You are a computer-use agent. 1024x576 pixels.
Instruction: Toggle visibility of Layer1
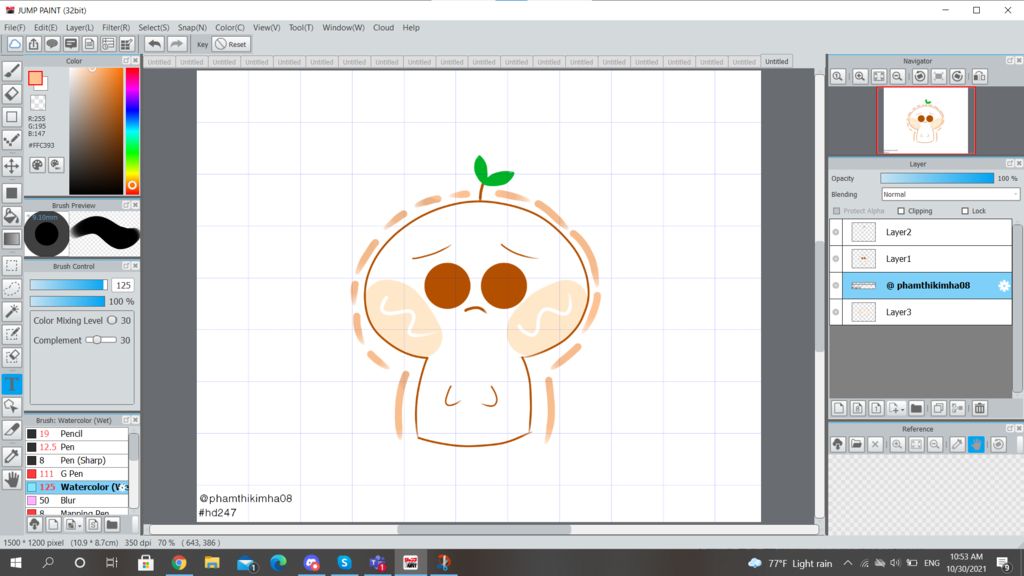click(x=836, y=259)
